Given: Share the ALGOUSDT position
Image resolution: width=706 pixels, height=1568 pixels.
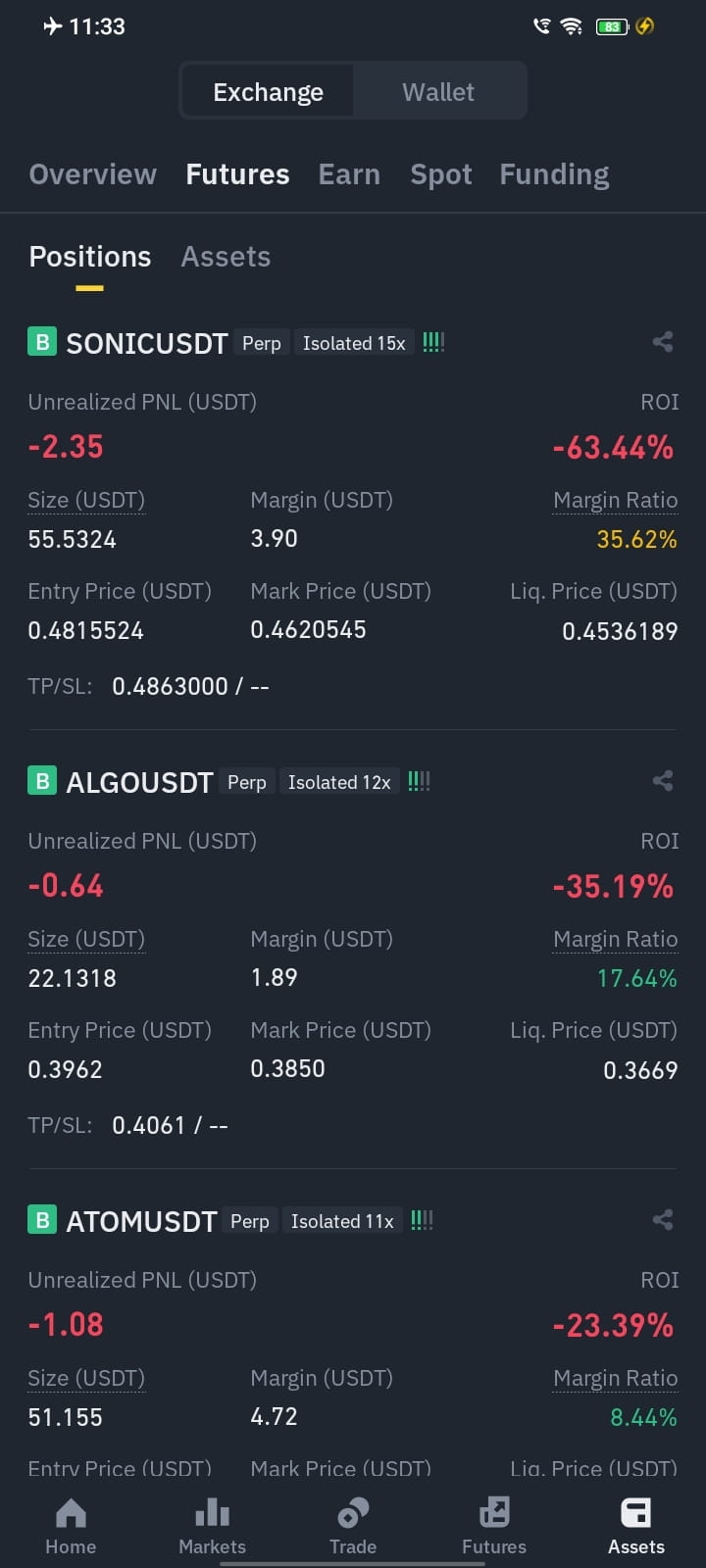Looking at the screenshot, I should (663, 781).
